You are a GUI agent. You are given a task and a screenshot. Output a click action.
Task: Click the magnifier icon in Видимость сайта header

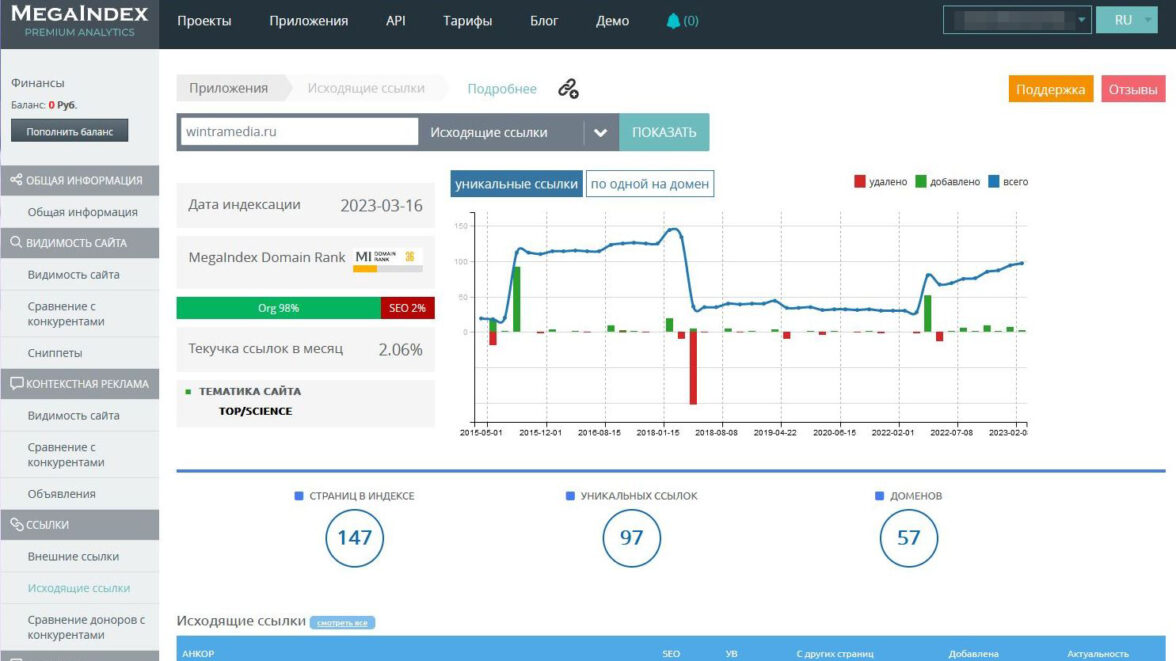click(17, 243)
